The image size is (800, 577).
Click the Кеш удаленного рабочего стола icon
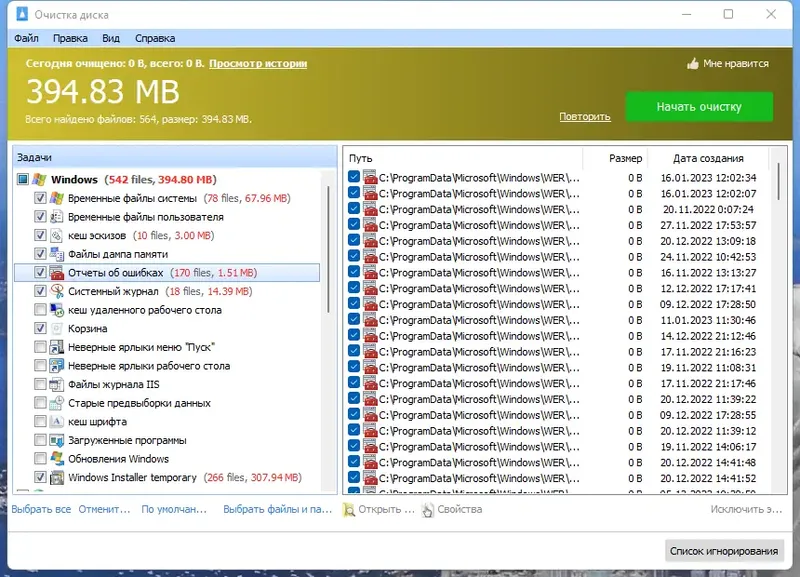click(57, 310)
